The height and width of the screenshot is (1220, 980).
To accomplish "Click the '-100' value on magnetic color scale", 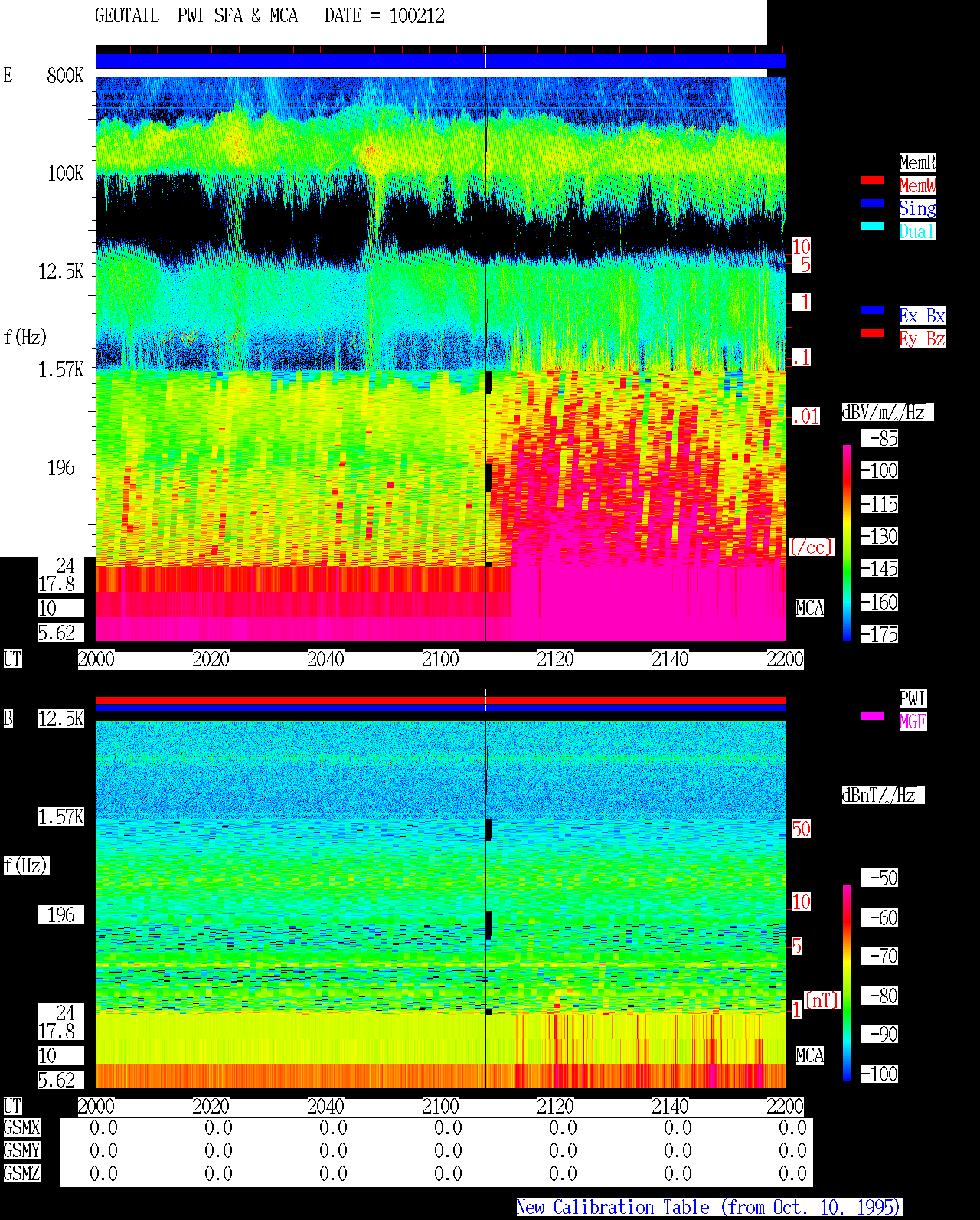I will coord(880,1074).
